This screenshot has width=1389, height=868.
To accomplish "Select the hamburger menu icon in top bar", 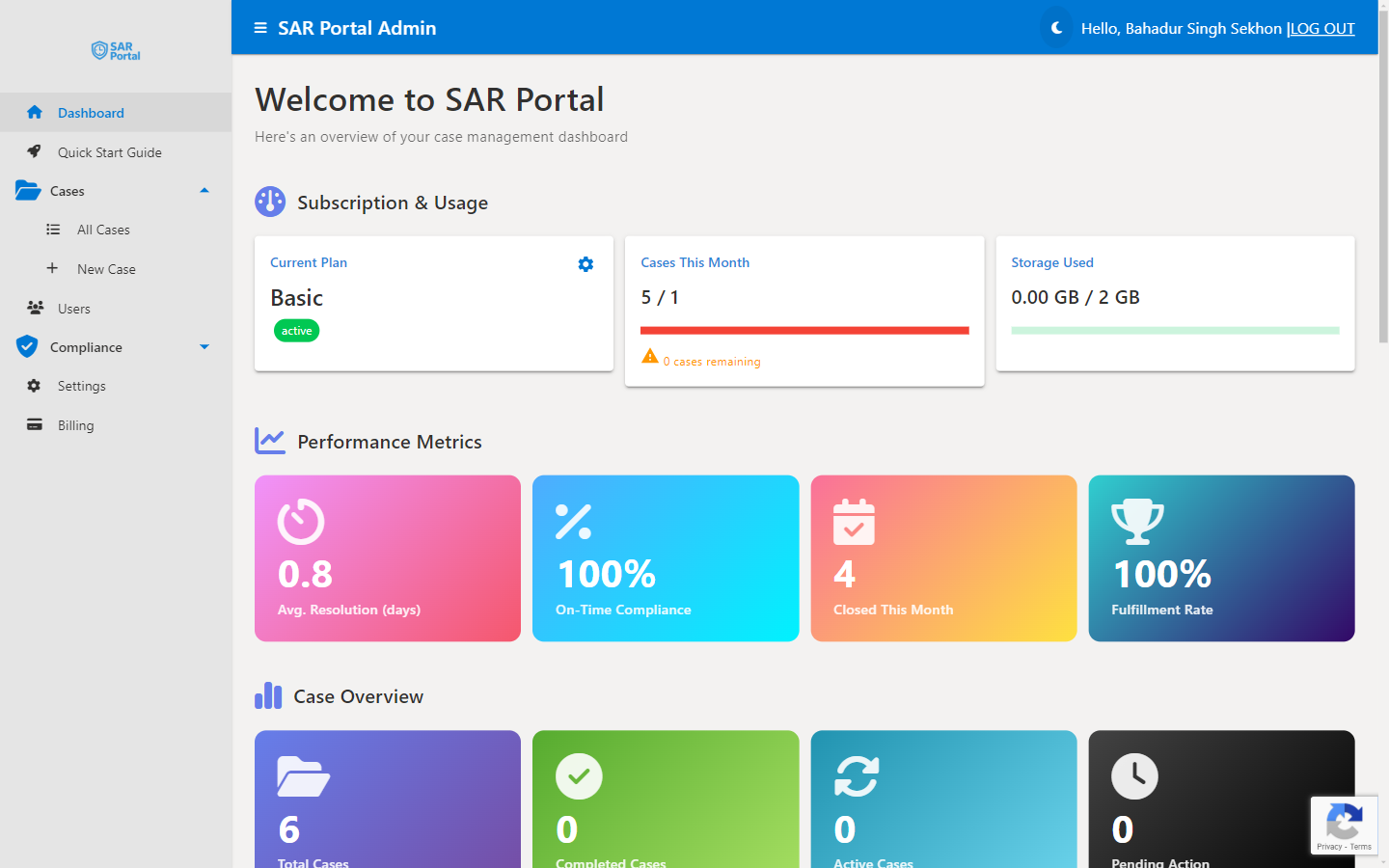I will (x=259, y=28).
